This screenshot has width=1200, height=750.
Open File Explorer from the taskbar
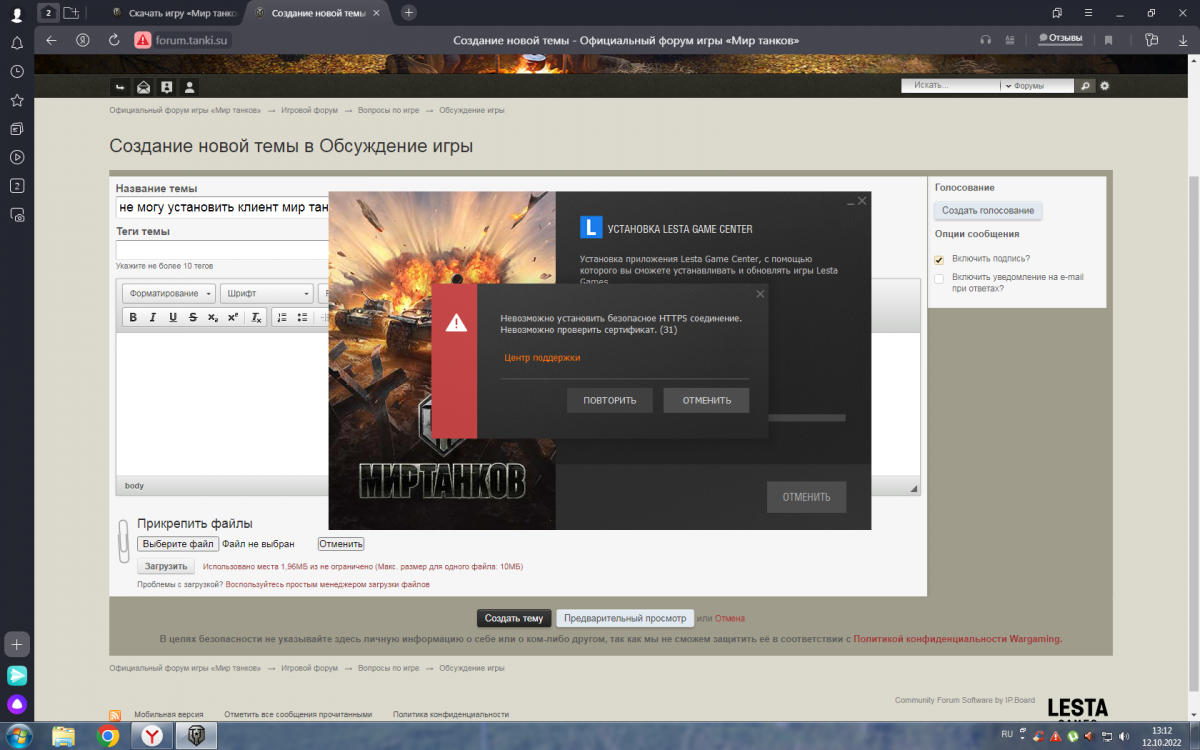point(64,736)
